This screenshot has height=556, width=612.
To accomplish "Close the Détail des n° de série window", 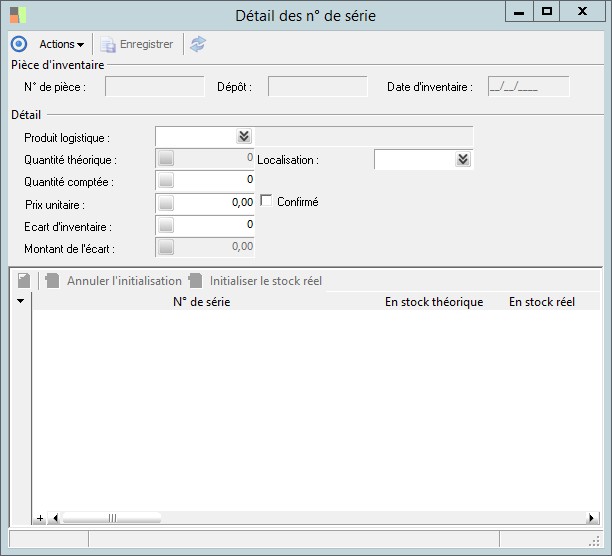I will pos(583,11).
